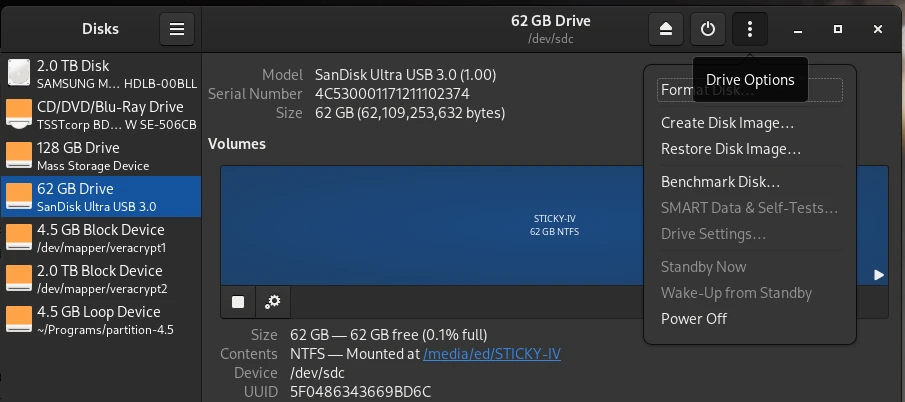Select the 2.0 TB veracrypt2 block device

[x=101, y=279]
